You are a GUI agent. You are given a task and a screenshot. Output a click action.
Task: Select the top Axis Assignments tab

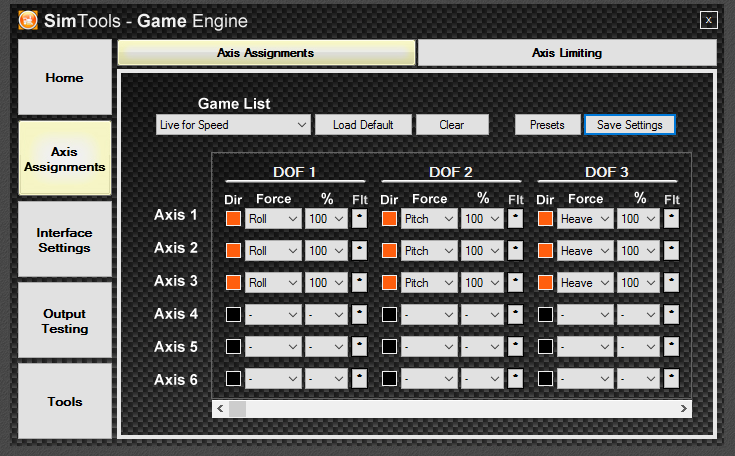[266, 52]
